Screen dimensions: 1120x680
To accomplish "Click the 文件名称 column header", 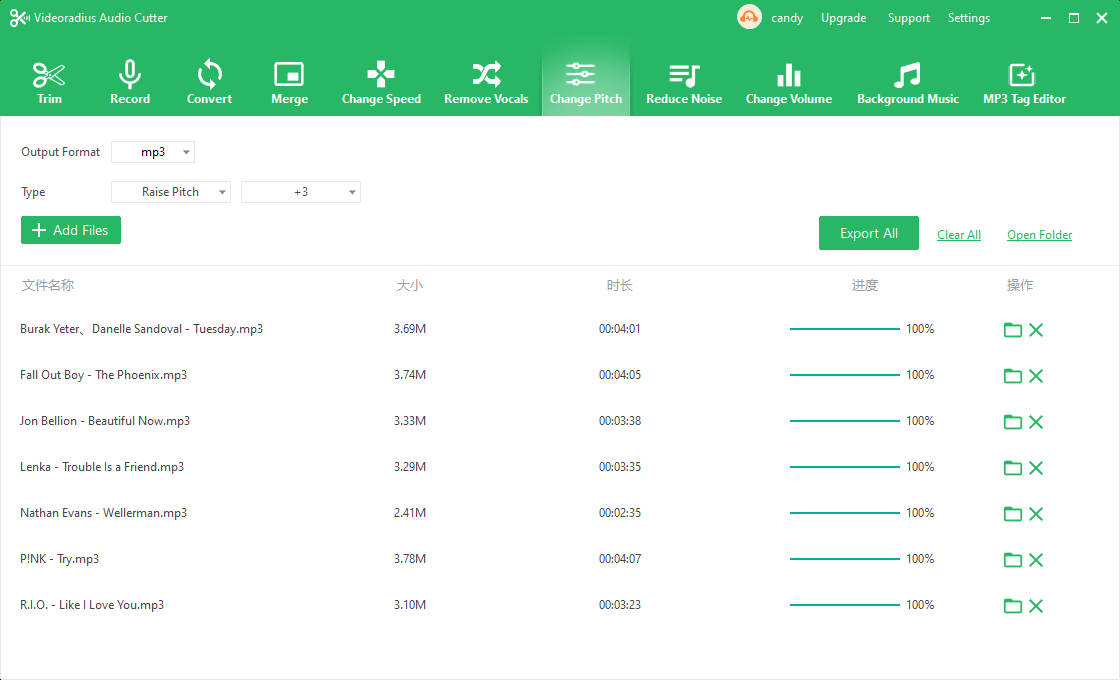I will click(48, 285).
